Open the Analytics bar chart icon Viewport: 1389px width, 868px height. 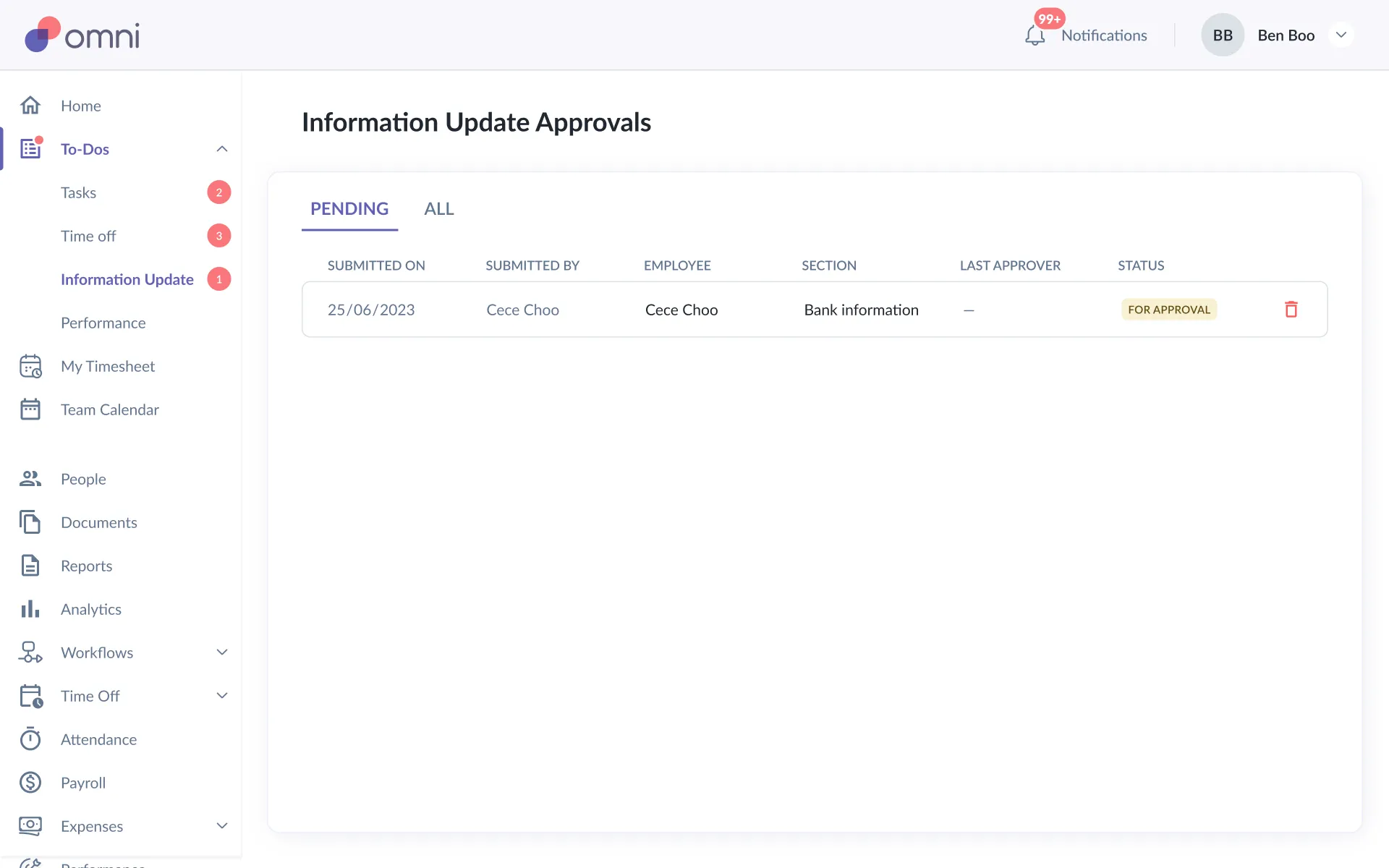[x=30, y=609]
